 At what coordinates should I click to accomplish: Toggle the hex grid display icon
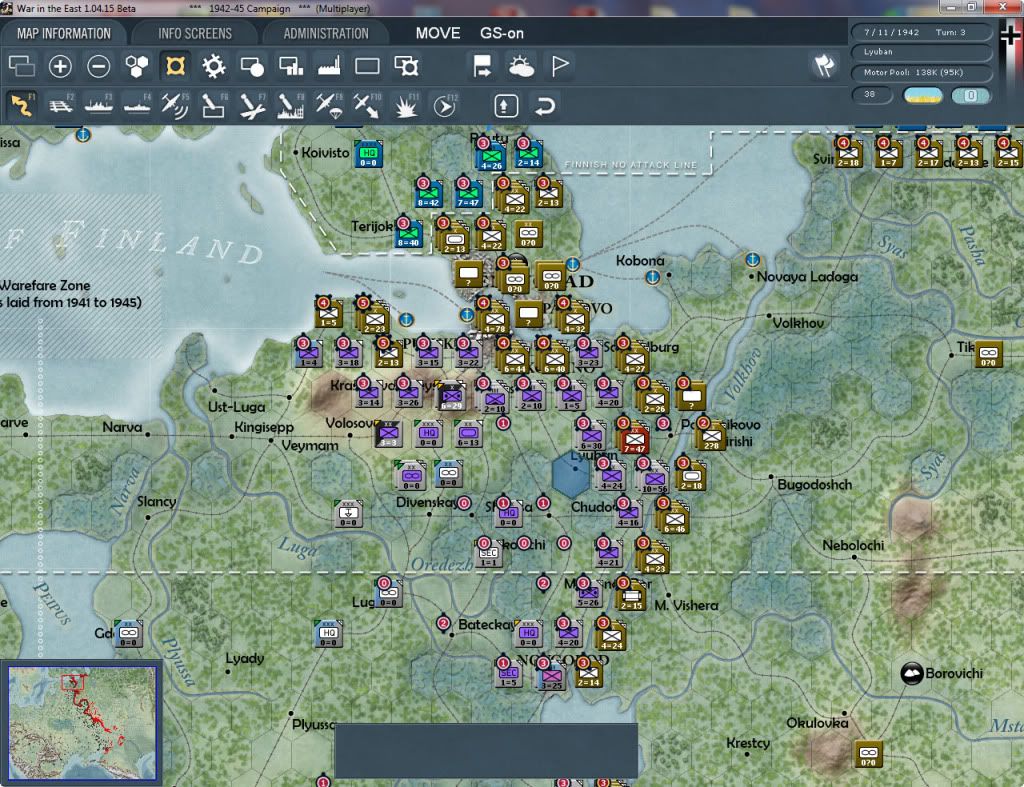tap(136, 66)
